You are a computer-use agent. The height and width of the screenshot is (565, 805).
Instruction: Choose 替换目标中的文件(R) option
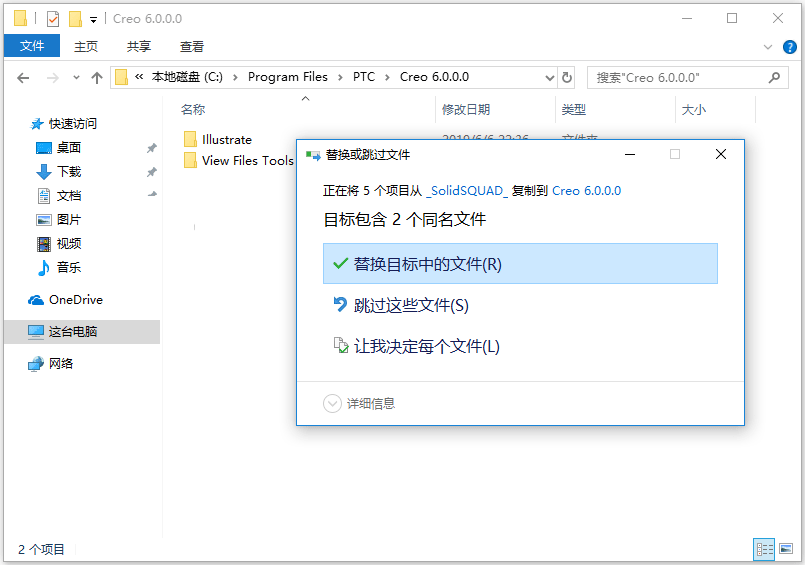[520, 264]
